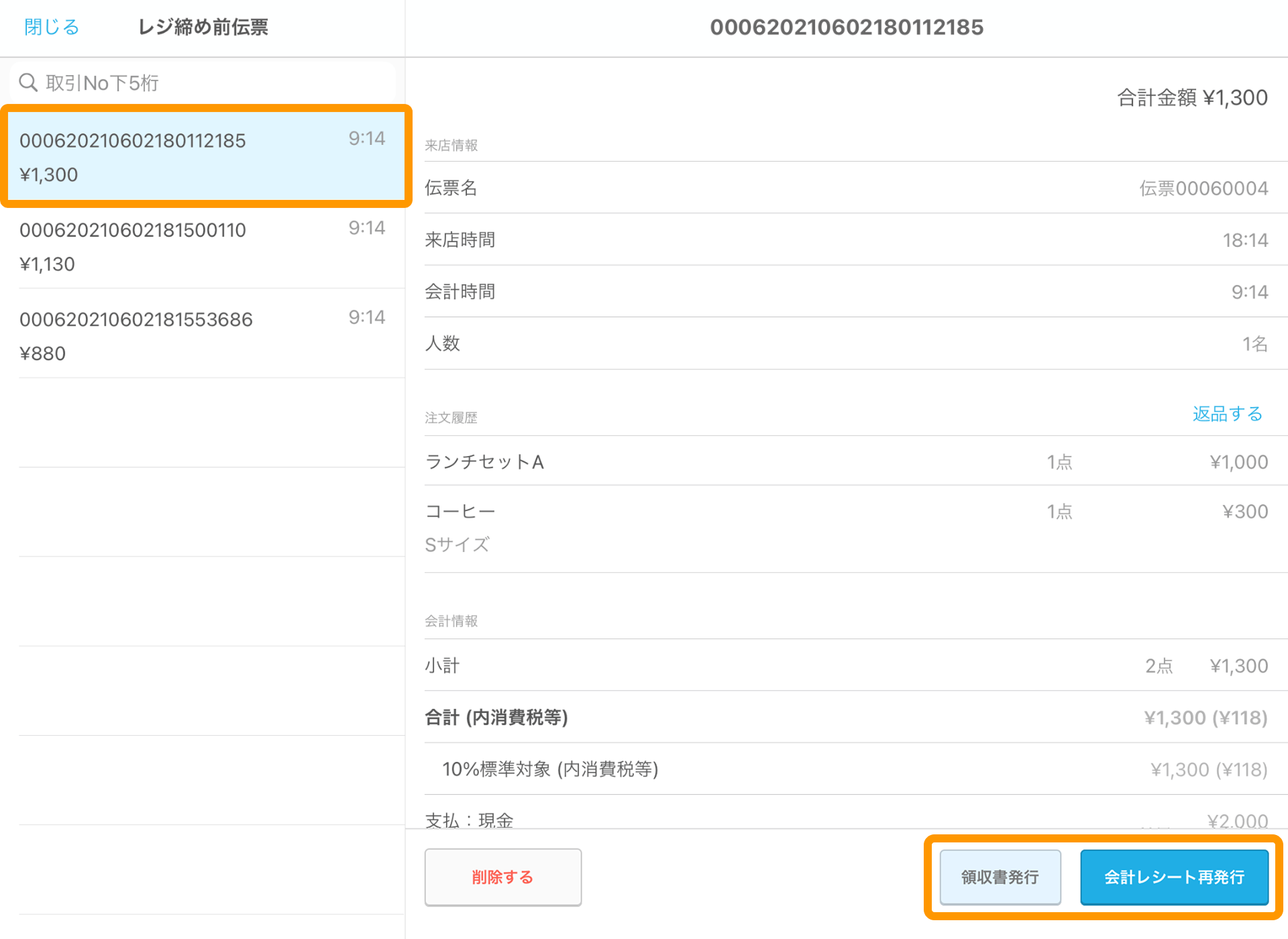
Task: Tap 閉じる to close the screen
Action: [x=50, y=27]
